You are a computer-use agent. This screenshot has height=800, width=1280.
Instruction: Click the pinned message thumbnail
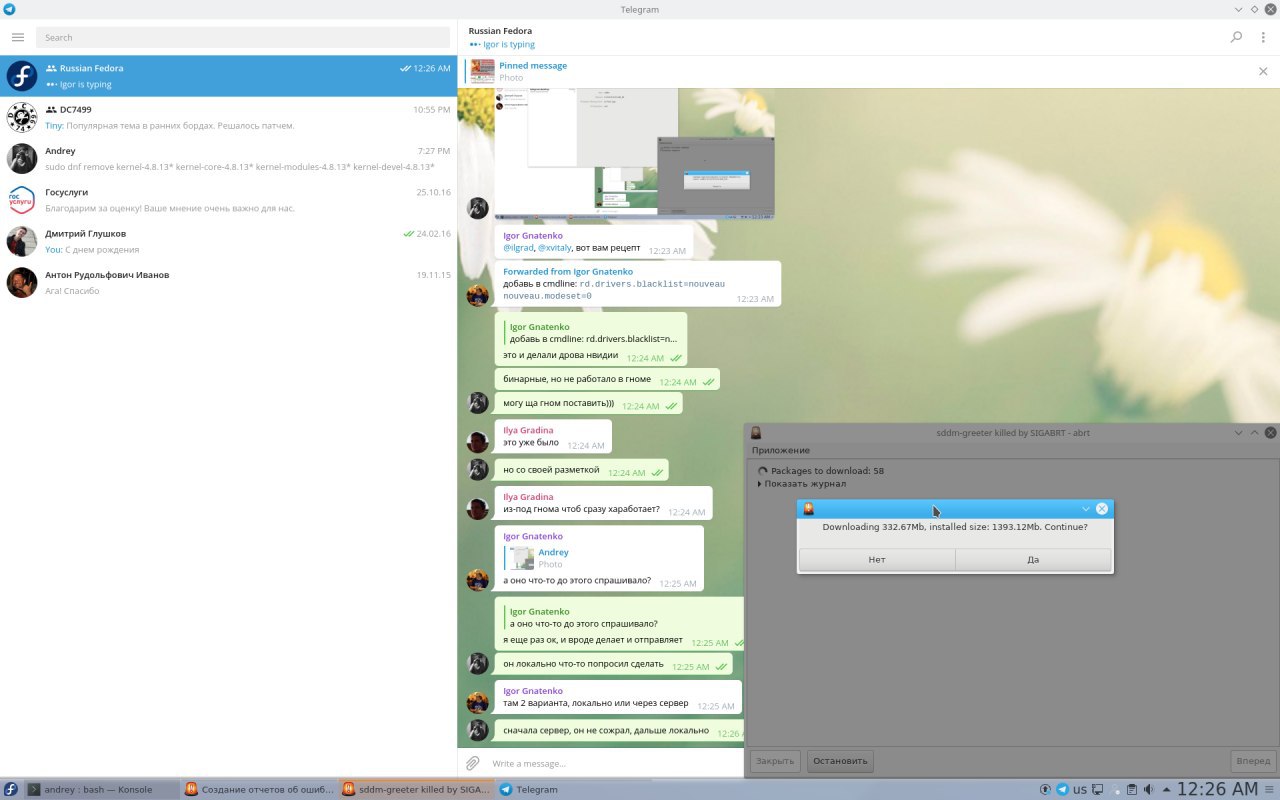483,71
